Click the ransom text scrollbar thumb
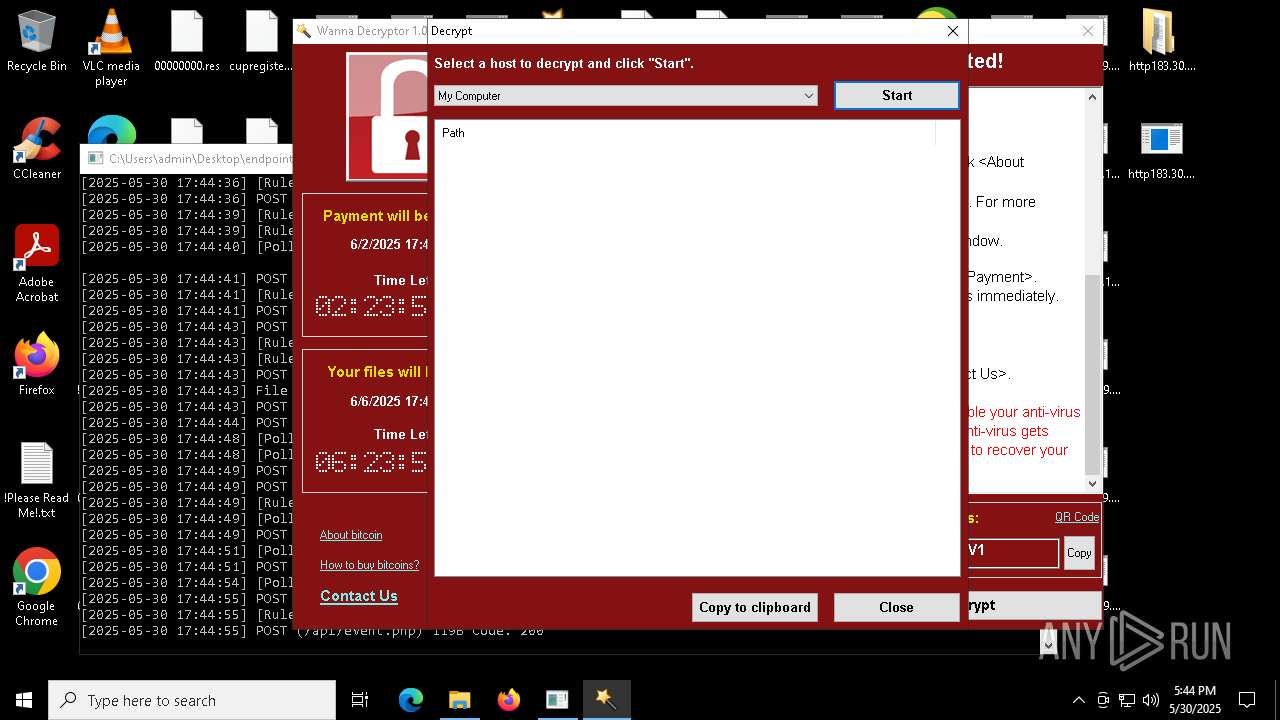This screenshot has height=720, width=1280. pos(1092,374)
